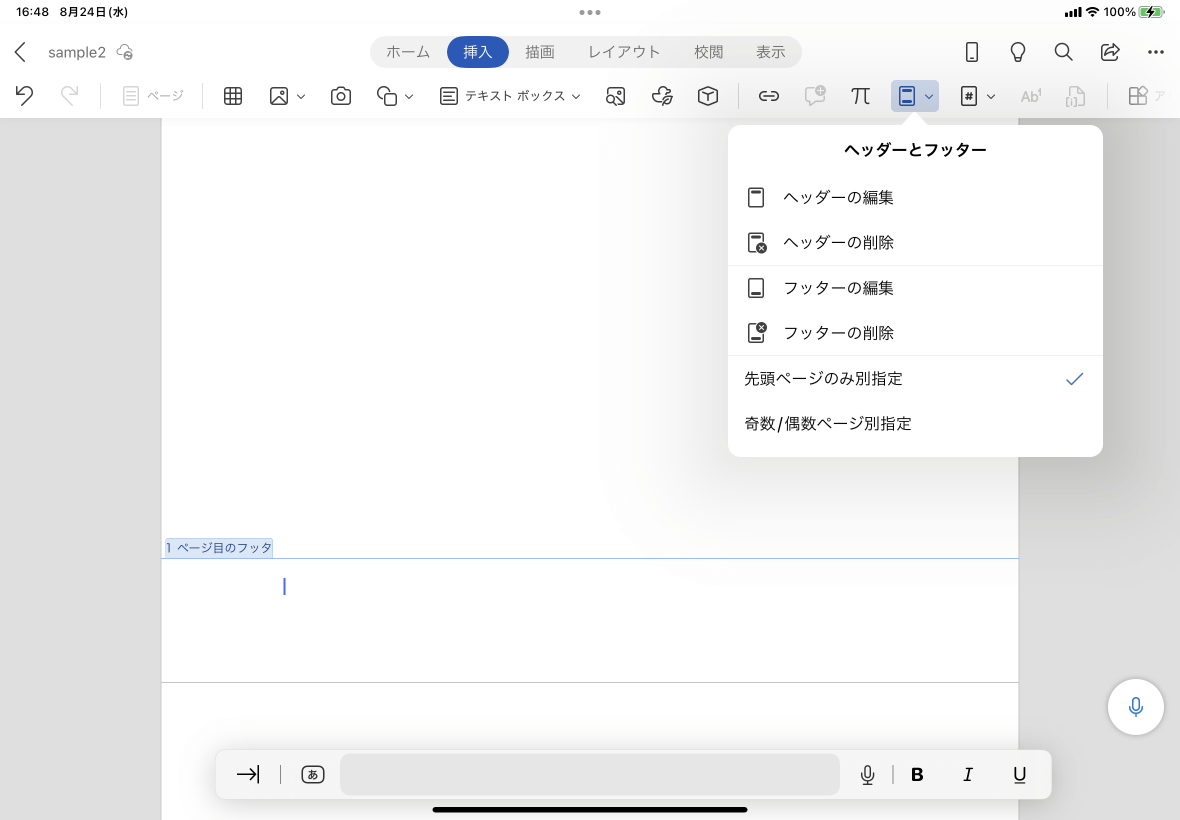Viewport: 1180px width, 820px height.
Task: Switch to the 校閲 tab
Action: point(708,52)
